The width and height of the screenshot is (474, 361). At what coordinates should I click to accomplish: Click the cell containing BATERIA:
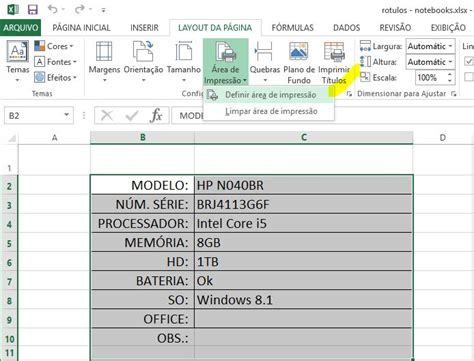(143, 281)
